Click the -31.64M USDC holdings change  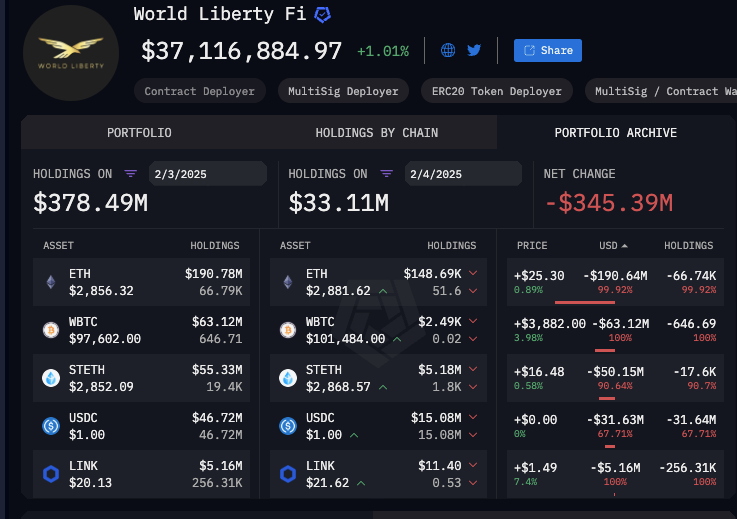coord(691,419)
